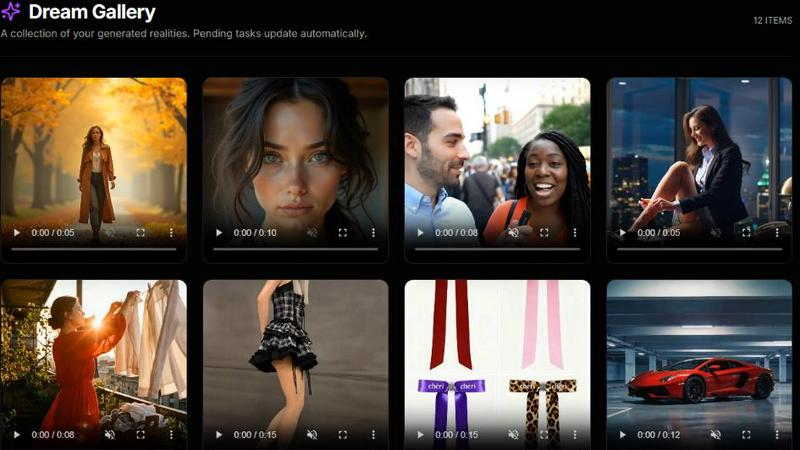Screen dimensions: 800x450
Task: Fullscreen the street interview video
Action: click(544, 233)
